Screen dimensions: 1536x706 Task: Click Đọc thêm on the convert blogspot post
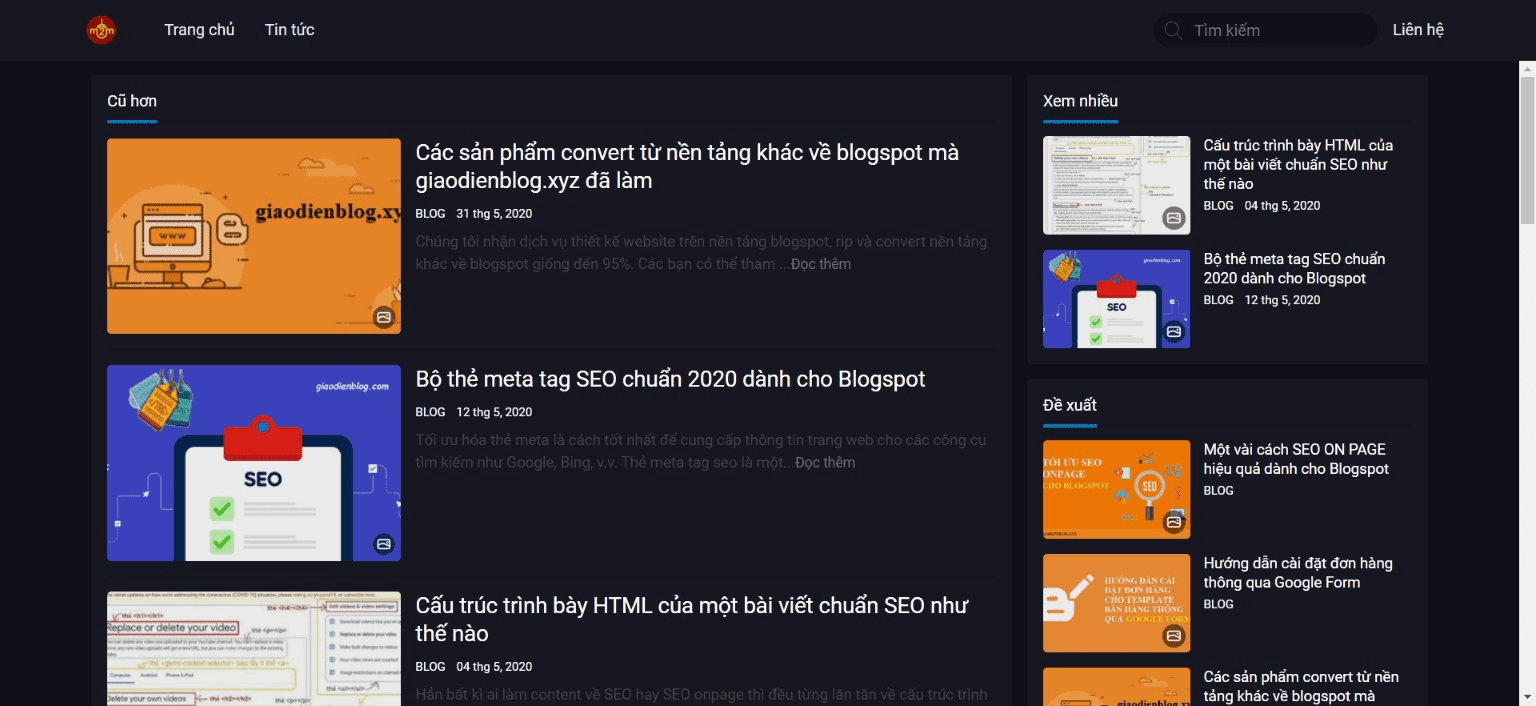coord(821,264)
